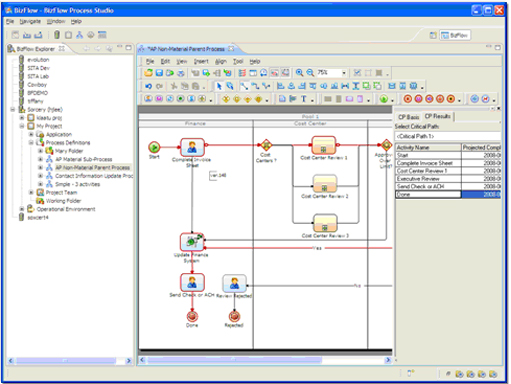Click the Zoom Out magnifier icon
The height and width of the screenshot is (384, 511).
pyautogui.click(x=310, y=73)
